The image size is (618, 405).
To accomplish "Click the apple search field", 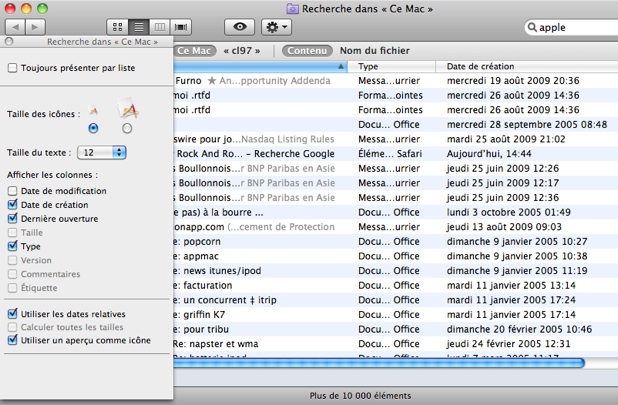I will [x=571, y=27].
